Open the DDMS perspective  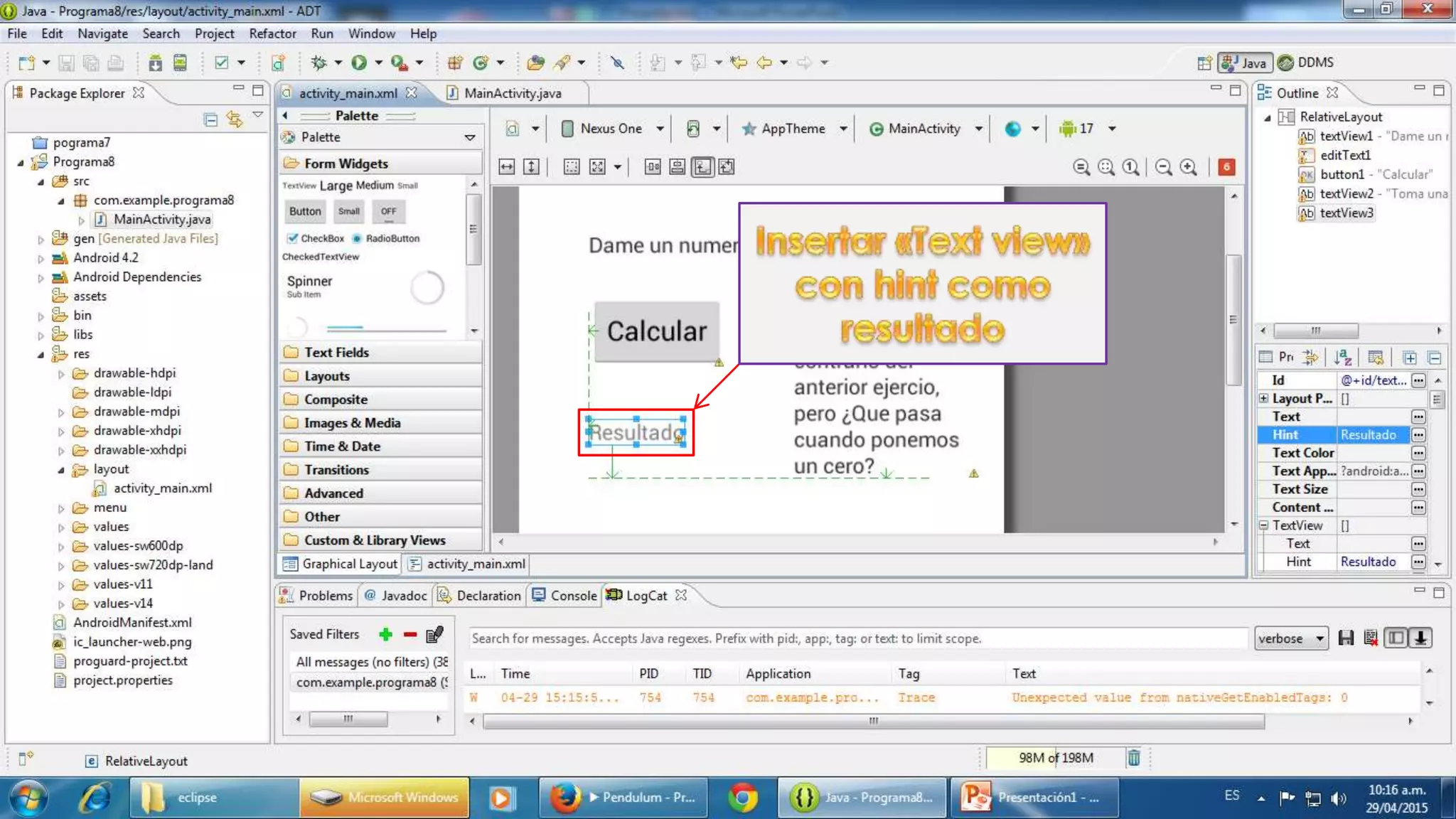click(1306, 63)
